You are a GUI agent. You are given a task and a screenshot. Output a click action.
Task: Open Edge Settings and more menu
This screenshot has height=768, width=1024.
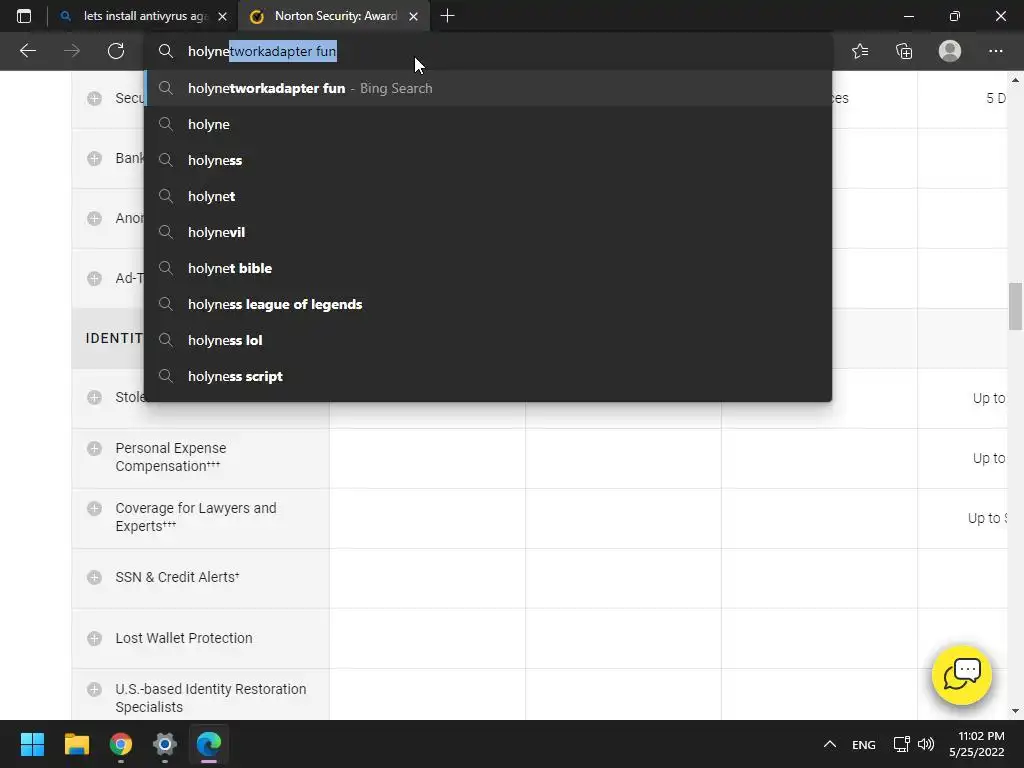pyautogui.click(x=995, y=51)
